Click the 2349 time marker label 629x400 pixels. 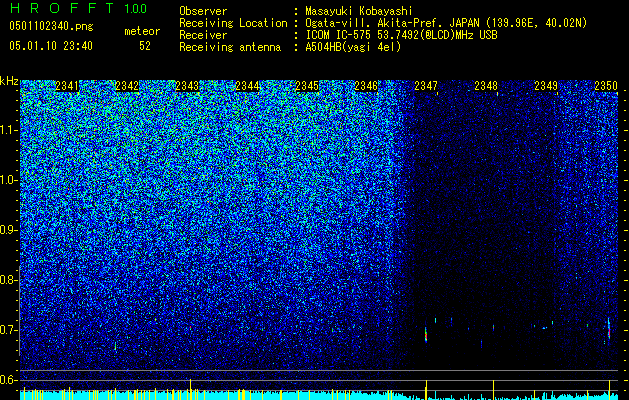546,86
